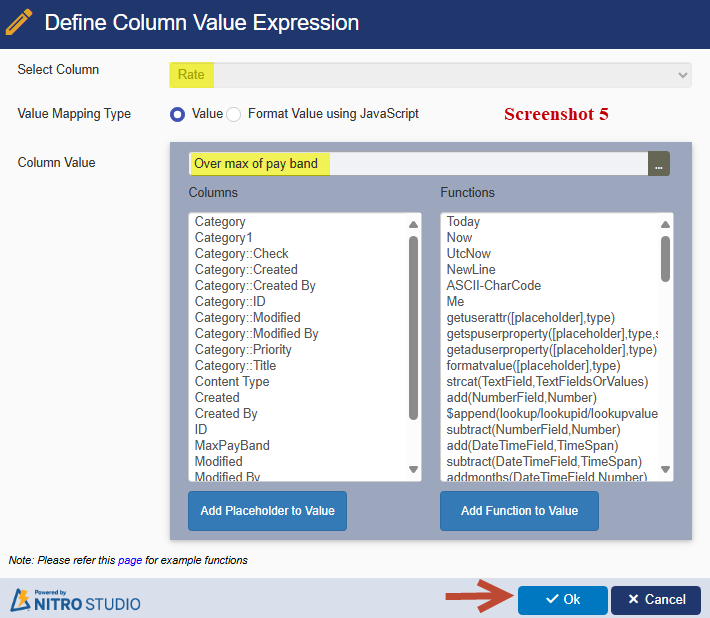Image resolution: width=710 pixels, height=618 pixels.
Task: Select the Created By column entry
Action: (226, 413)
